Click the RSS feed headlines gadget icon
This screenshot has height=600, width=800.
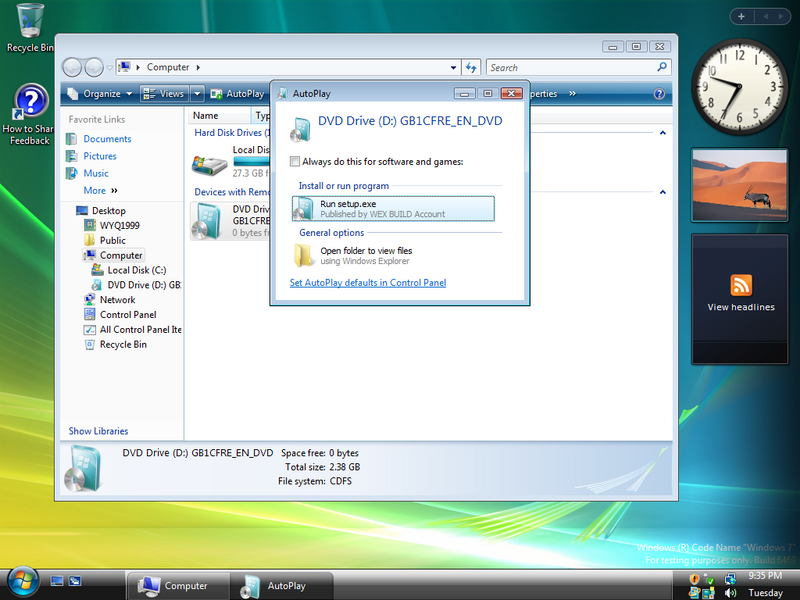click(x=741, y=283)
